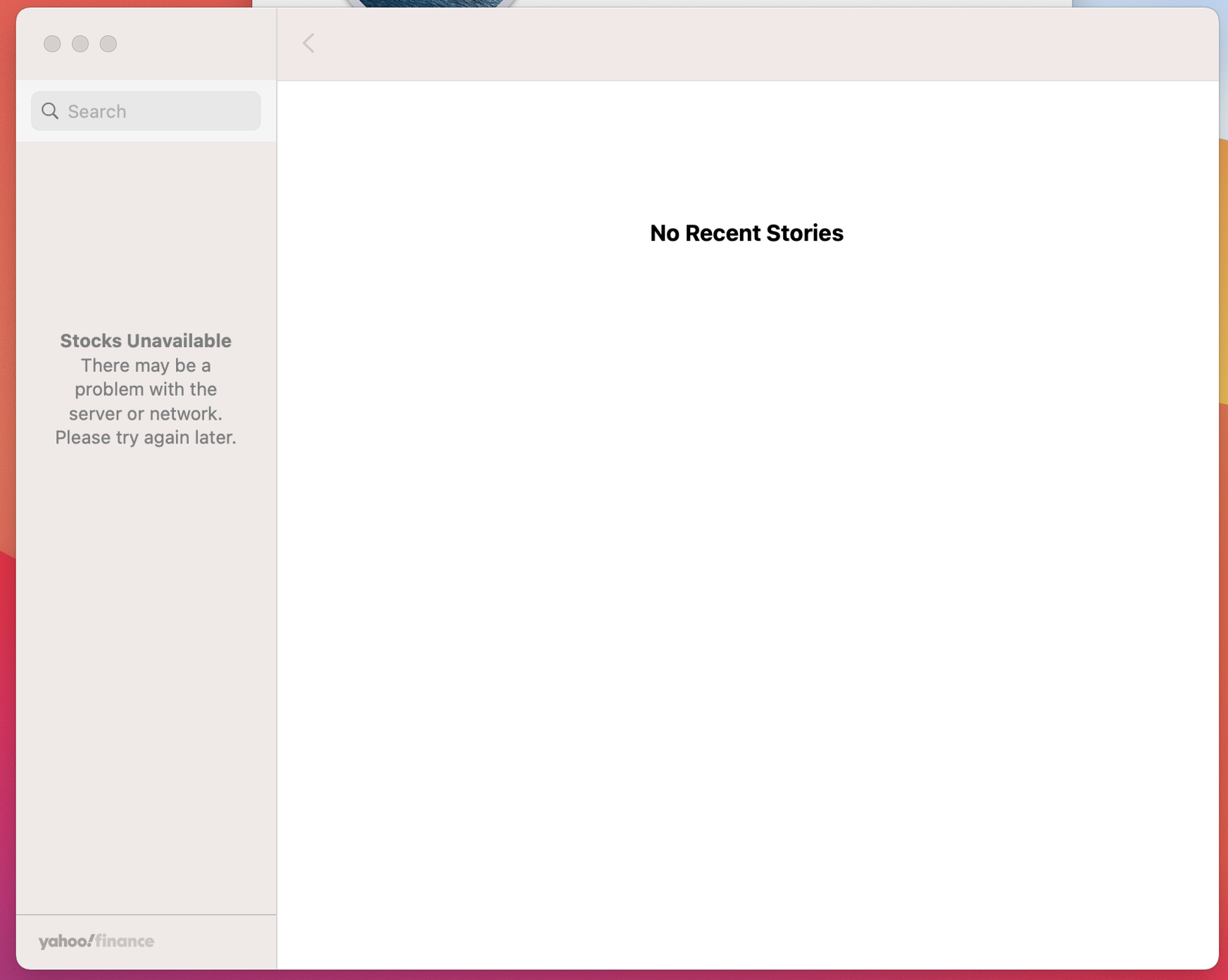
Task: Click the 'Please try again later.' message
Action: (146, 438)
